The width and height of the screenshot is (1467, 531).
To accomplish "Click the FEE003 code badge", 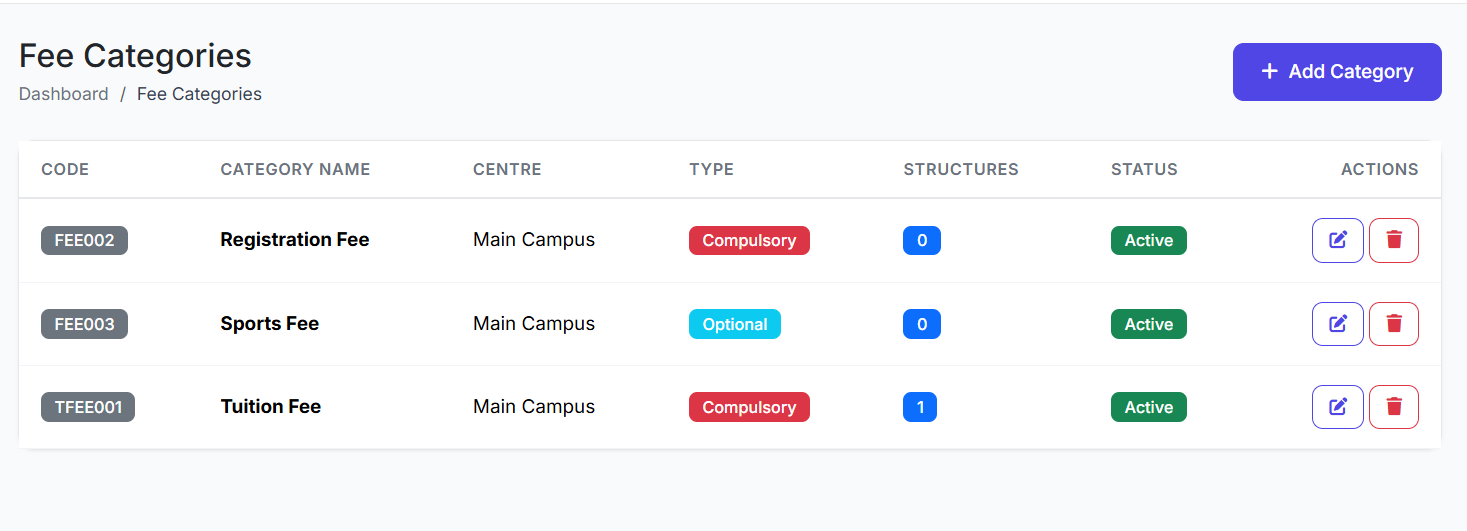I will [x=84, y=324].
